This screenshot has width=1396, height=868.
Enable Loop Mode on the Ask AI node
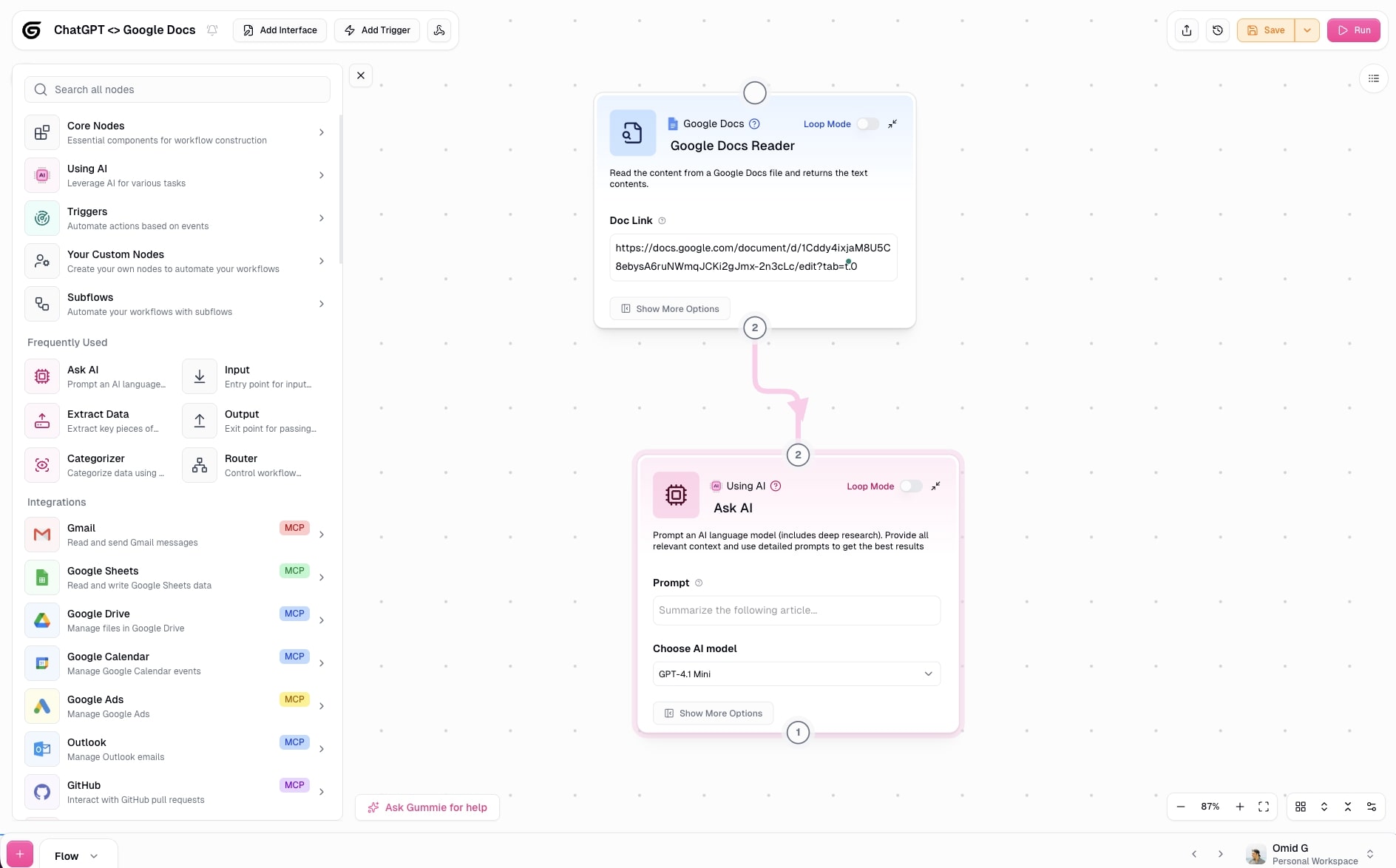pyautogui.click(x=912, y=486)
